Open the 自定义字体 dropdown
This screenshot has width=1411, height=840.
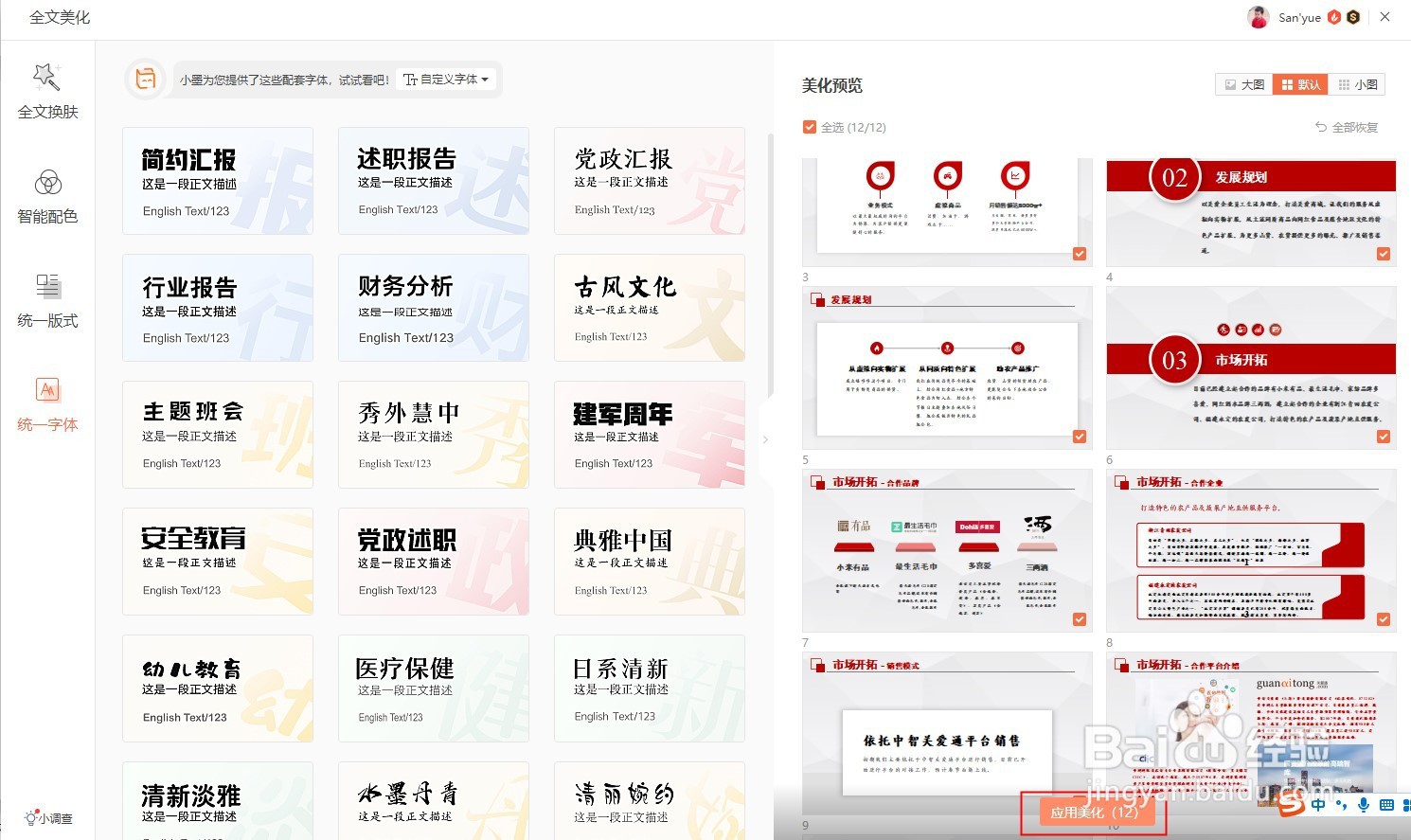point(446,80)
